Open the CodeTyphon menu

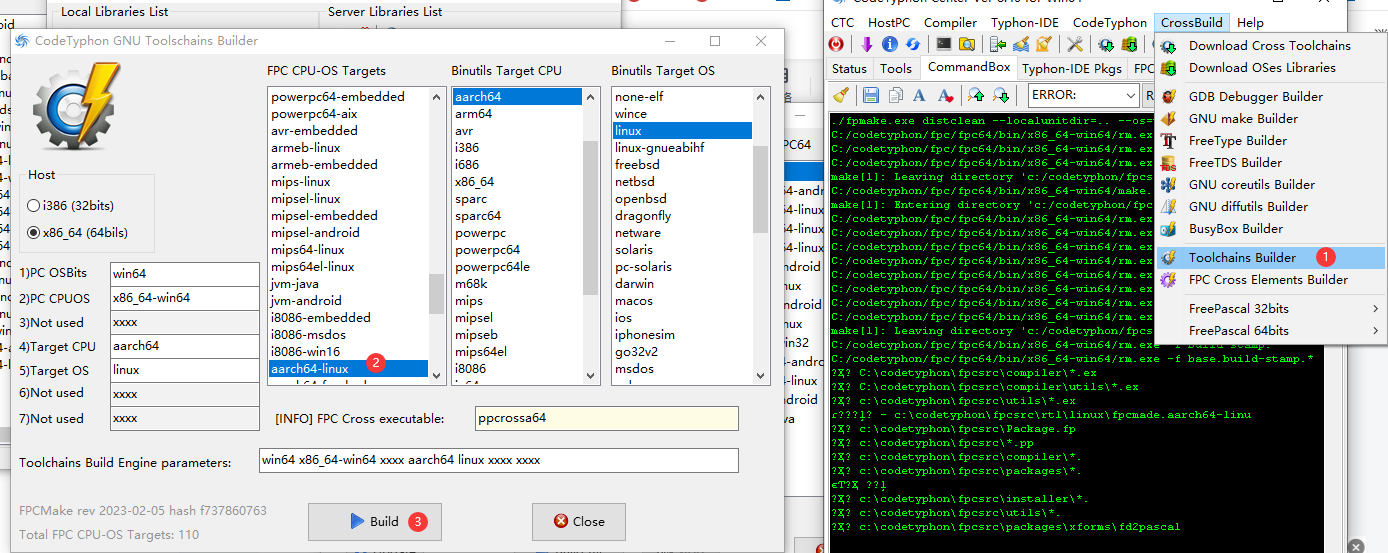tap(1109, 22)
